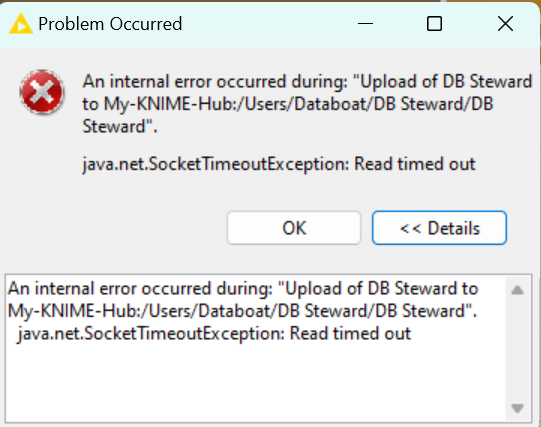The height and width of the screenshot is (427, 541).
Task: Click the My-KNIME-Hub path line in details pane
Action: (242, 311)
